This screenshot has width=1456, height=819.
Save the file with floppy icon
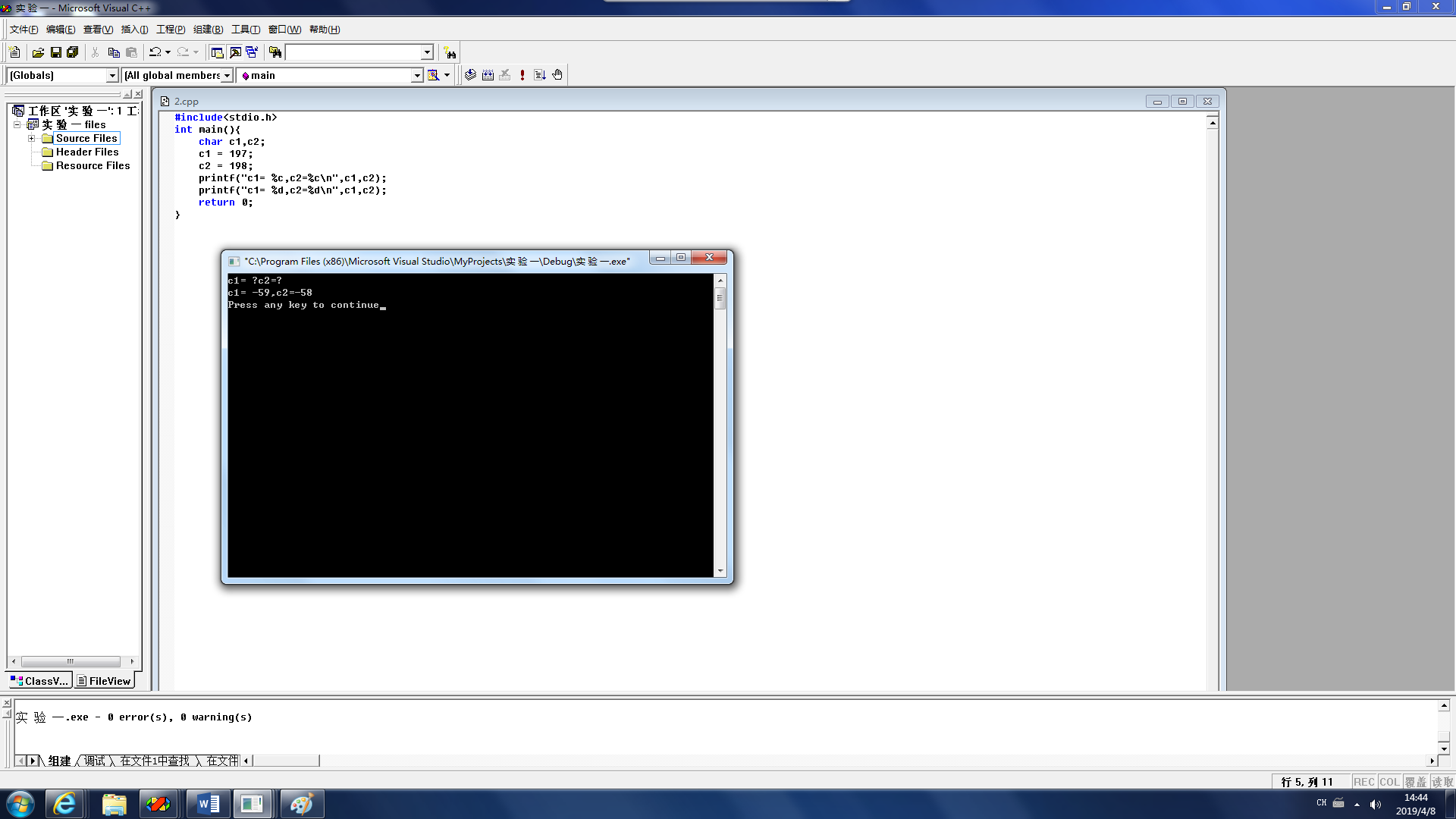click(x=55, y=52)
